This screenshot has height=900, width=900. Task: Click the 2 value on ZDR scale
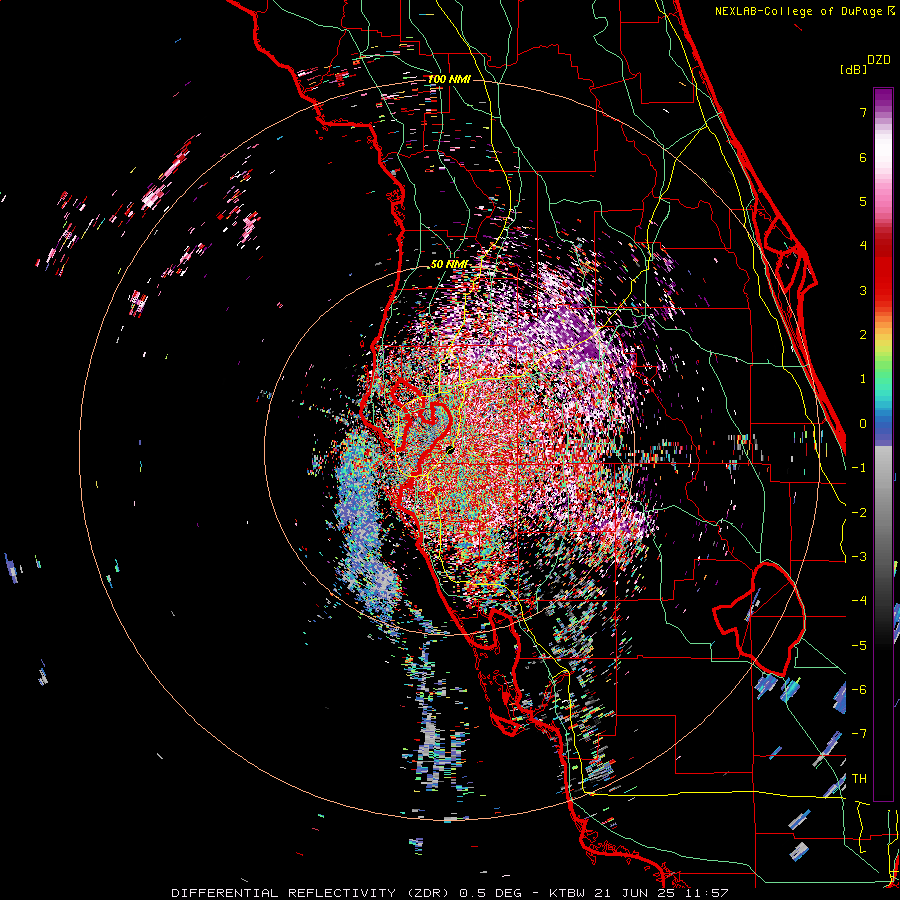[x=863, y=335]
